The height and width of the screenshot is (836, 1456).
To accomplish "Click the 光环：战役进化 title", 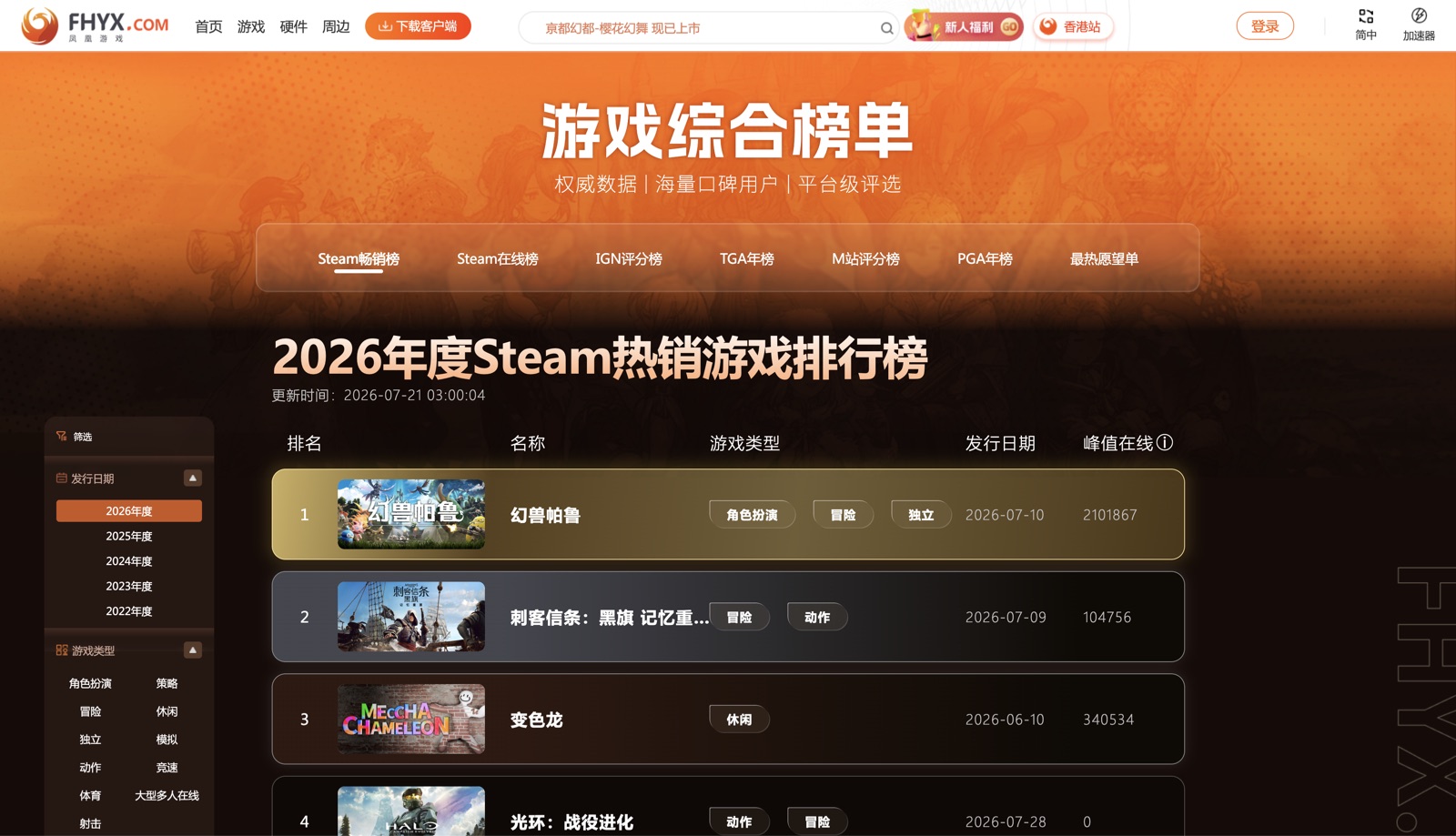I will [x=571, y=822].
